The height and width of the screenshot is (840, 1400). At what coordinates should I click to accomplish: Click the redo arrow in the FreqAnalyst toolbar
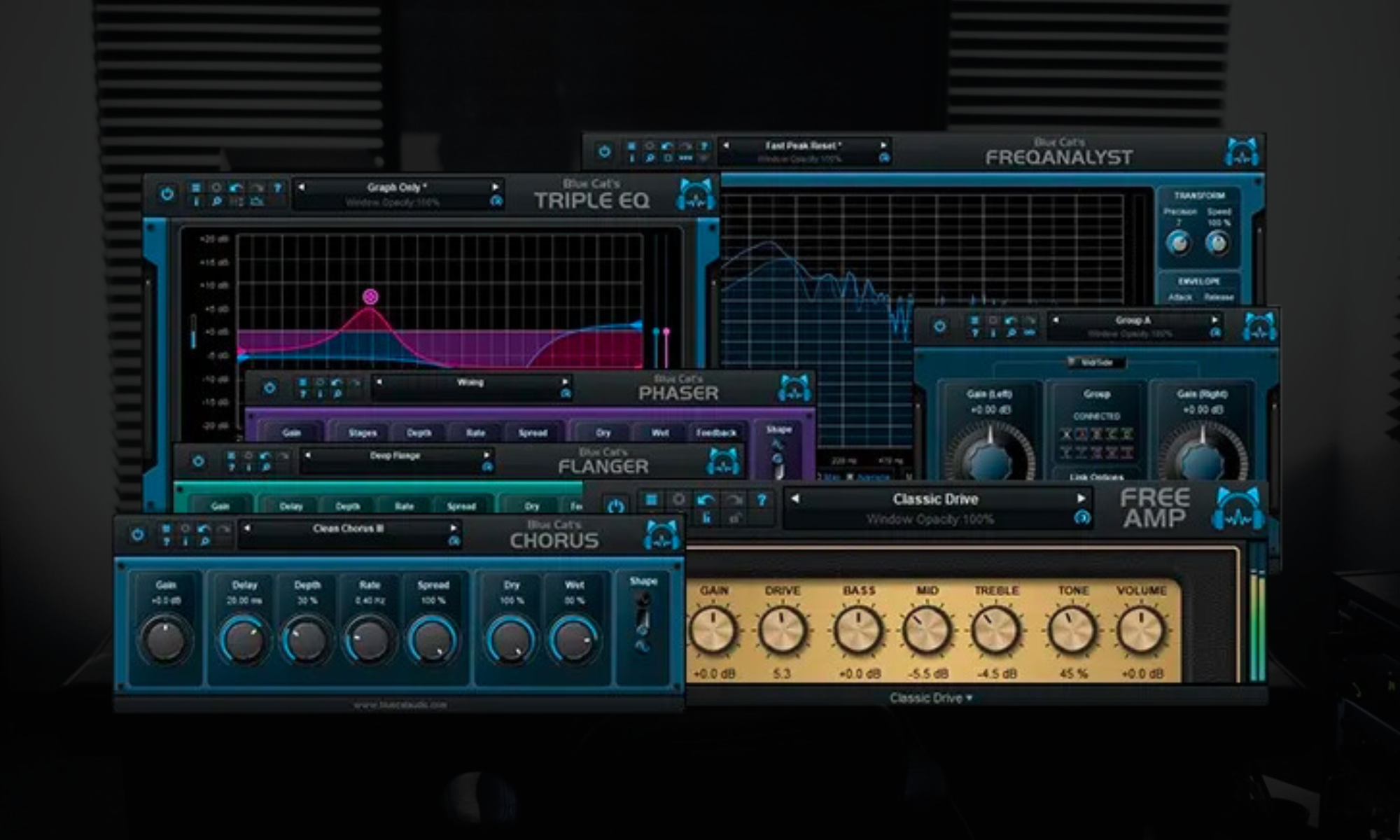coord(686,147)
